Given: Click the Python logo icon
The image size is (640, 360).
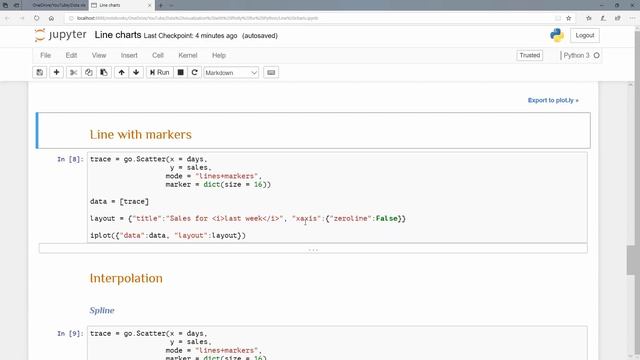Looking at the screenshot, I should [x=557, y=35].
